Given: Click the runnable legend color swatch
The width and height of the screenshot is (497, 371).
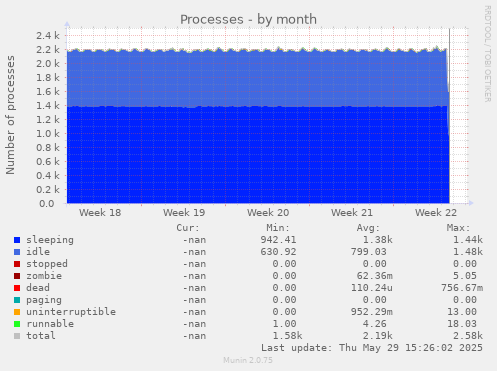Looking at the screenshot, I should coord(17,324).
